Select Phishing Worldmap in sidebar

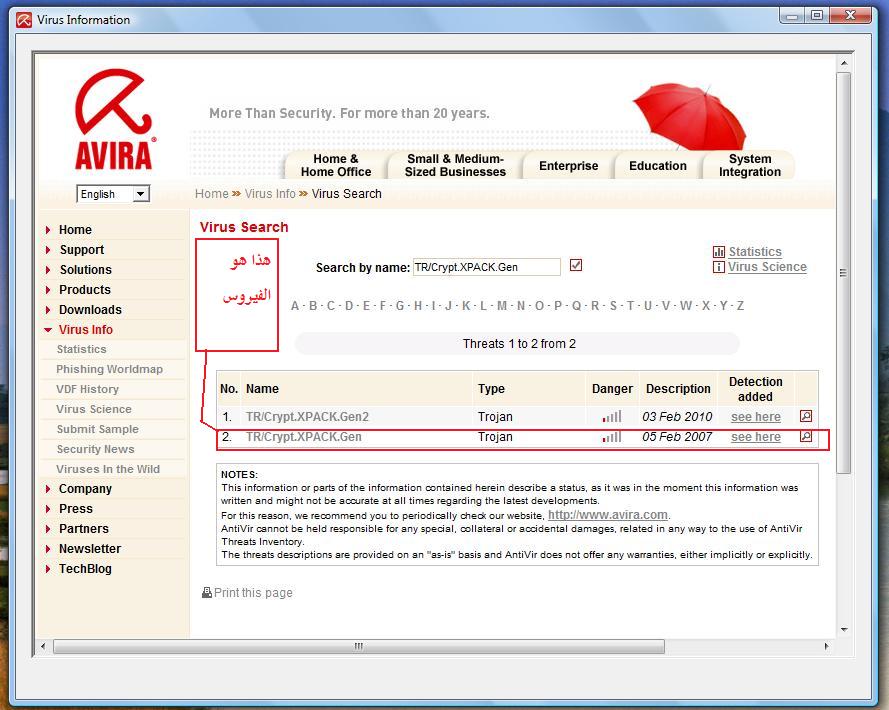coord(109,369)
